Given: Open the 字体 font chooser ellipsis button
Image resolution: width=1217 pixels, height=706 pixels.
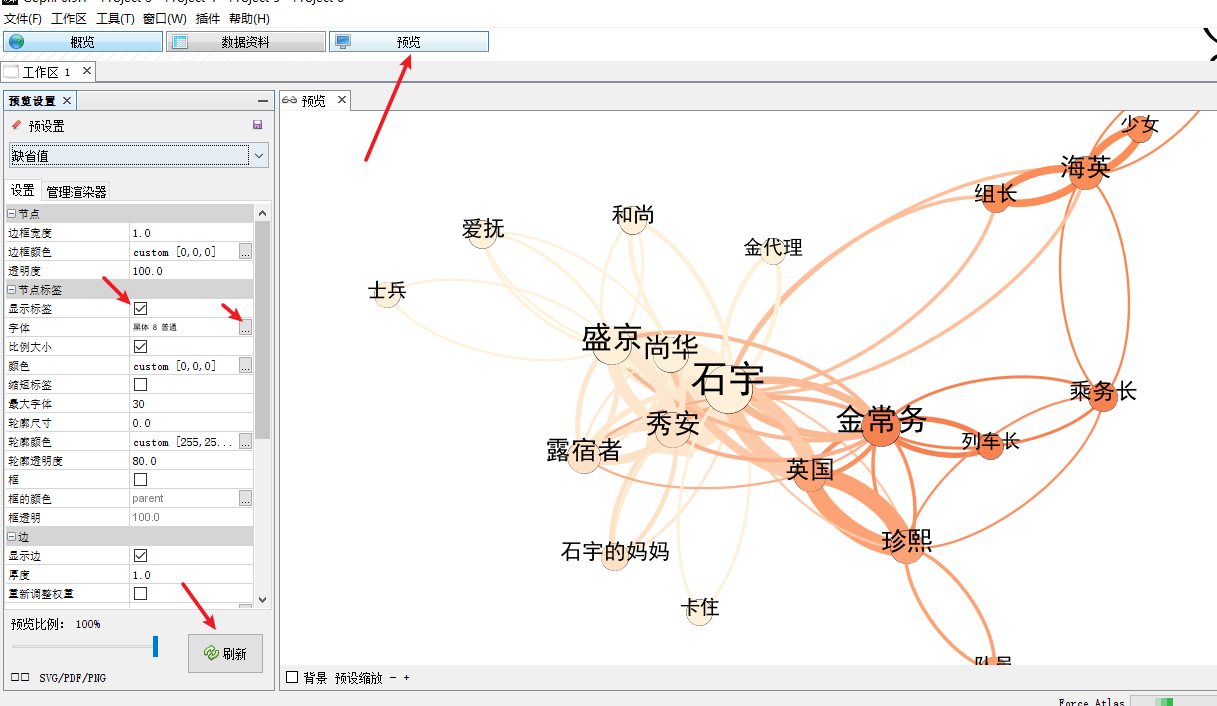Looking at the screenshot, I should click(x=245, y=327).
